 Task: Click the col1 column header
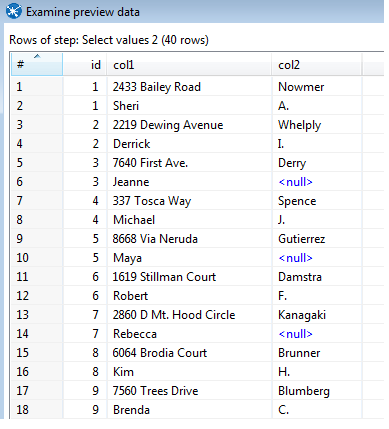tap(189, 64)
